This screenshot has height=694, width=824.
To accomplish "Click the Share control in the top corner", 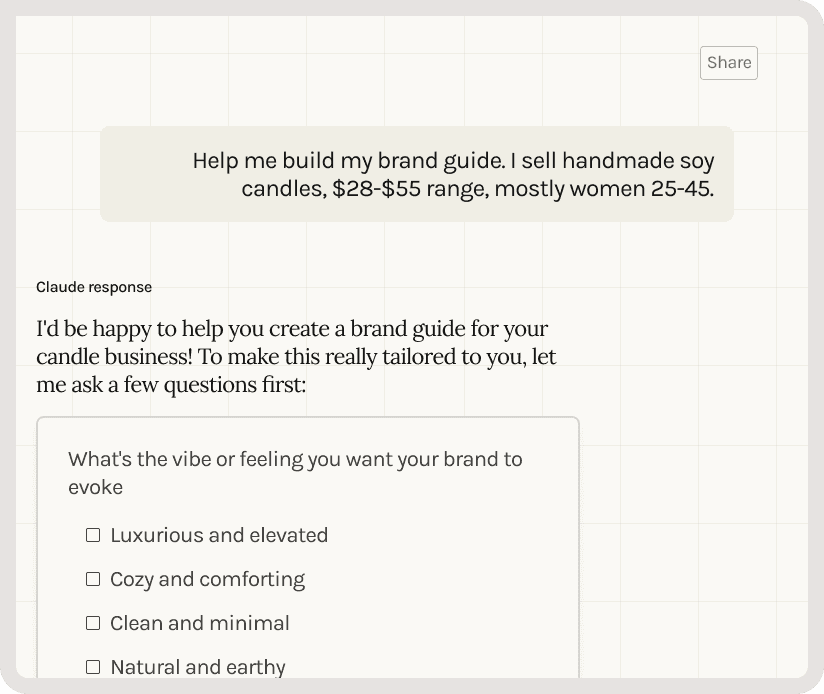I will coord(728,62).
